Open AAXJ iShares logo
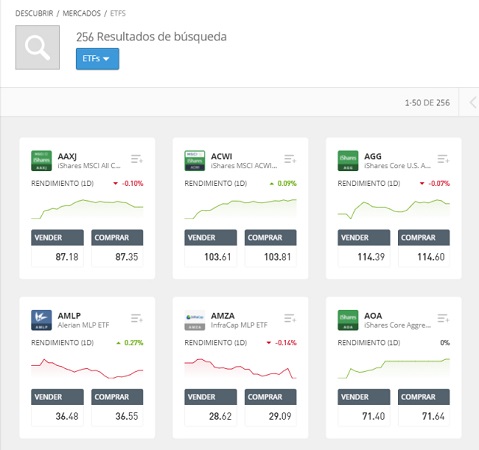Screen dimensions: 479x450 point(41,161)
